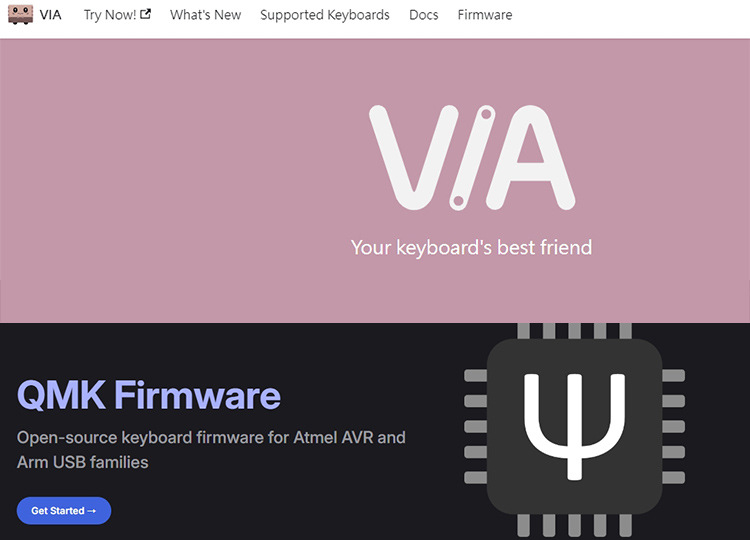
Task: Click the VIA robot face logo icon
Action: tap(20, 15)
